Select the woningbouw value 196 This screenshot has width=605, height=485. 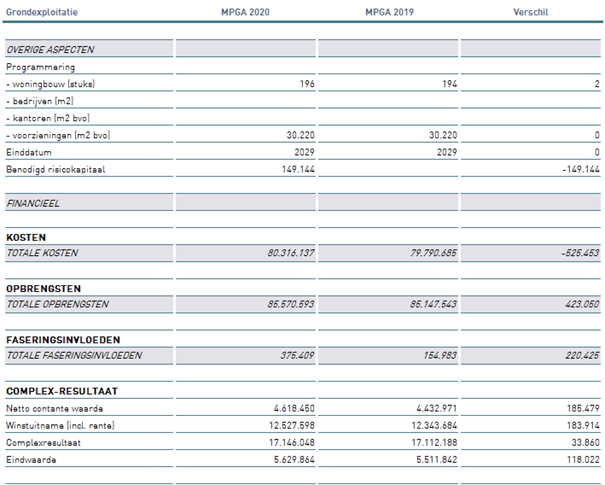[307, 84]
